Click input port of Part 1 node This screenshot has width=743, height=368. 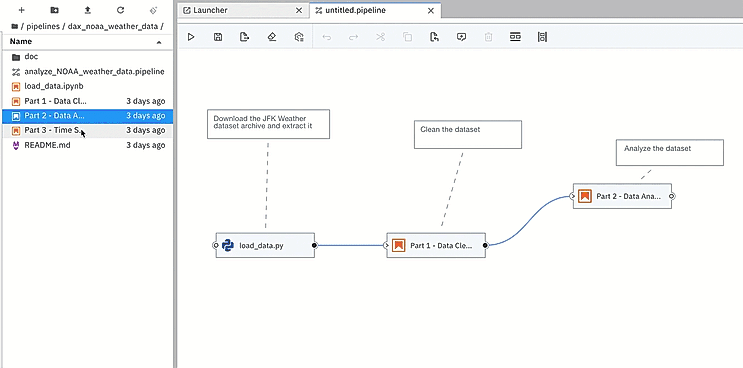(x=387, y=245)
